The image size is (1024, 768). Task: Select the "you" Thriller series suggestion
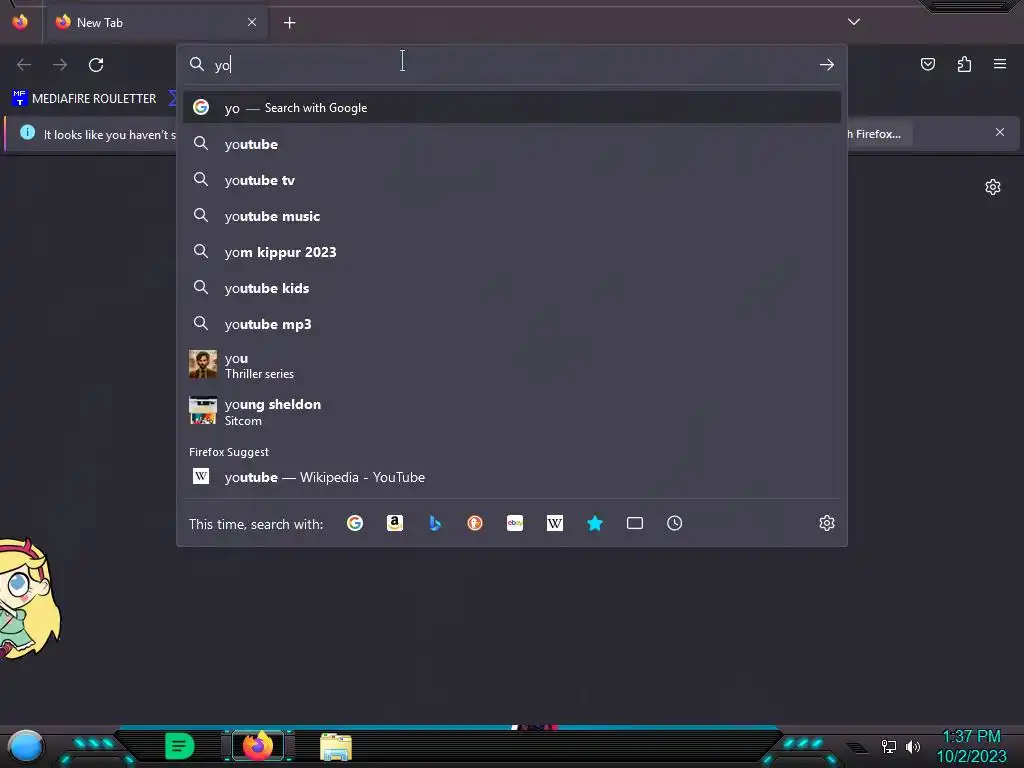(512, 365)
